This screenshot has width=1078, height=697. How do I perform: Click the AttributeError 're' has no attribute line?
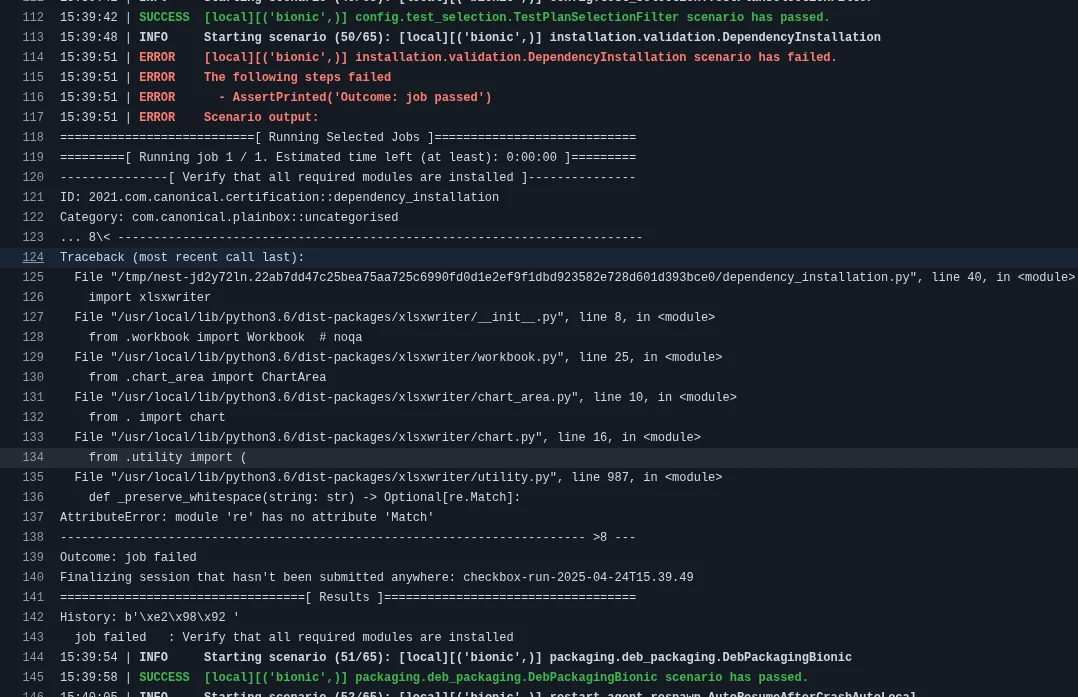pos(247,518)
